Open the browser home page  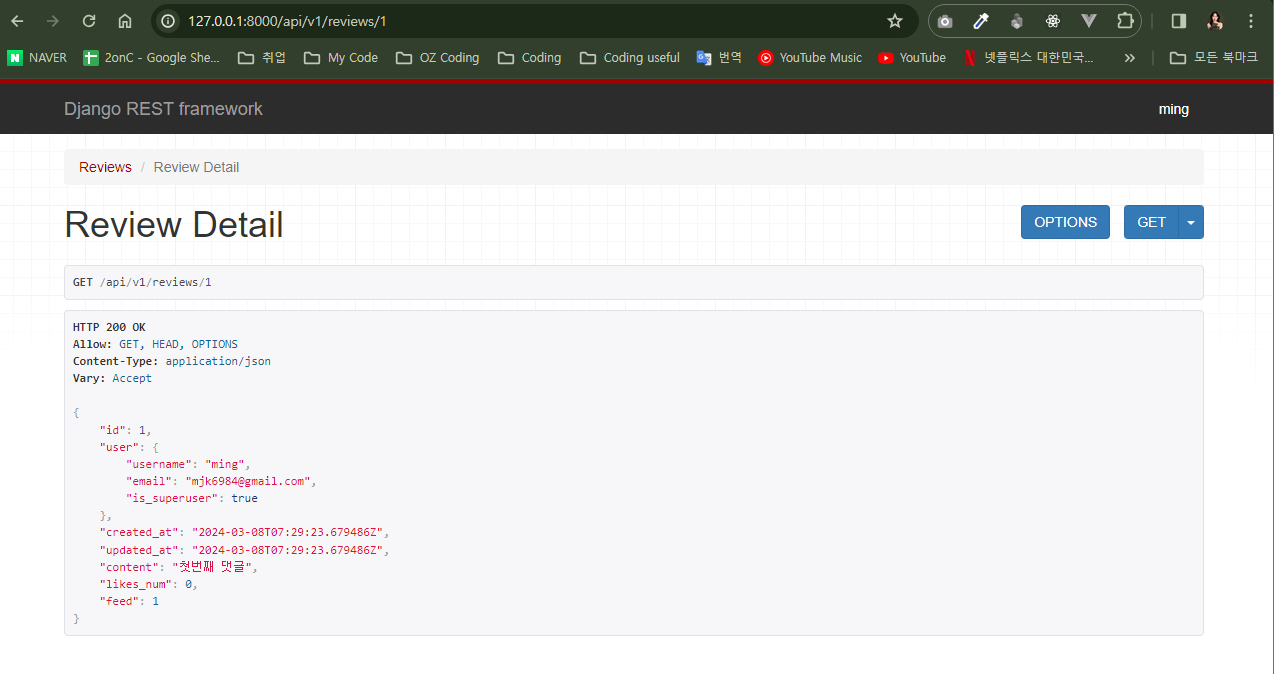(125, 21)
